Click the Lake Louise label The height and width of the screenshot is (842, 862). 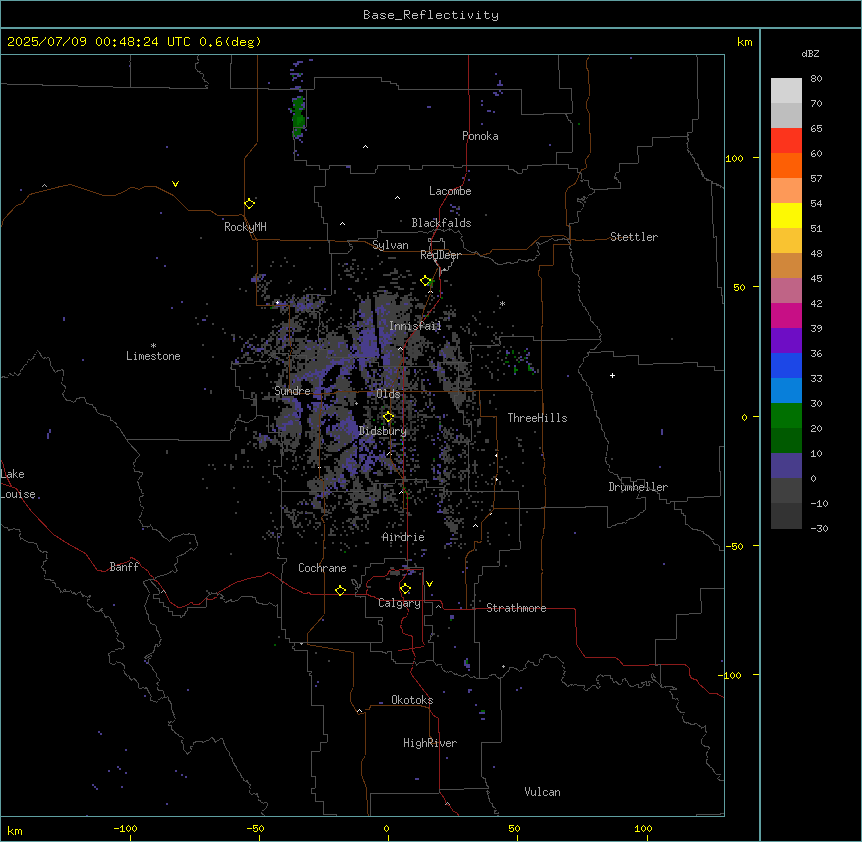pos(18,484)
